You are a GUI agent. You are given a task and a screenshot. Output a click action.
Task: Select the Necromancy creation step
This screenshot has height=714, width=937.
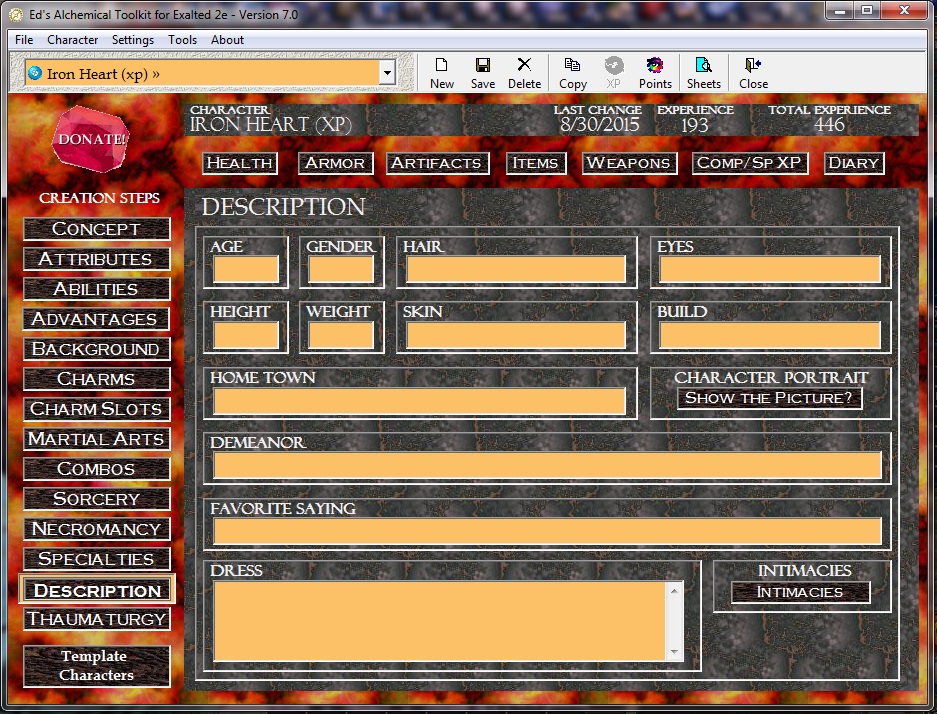pos(97,529)
